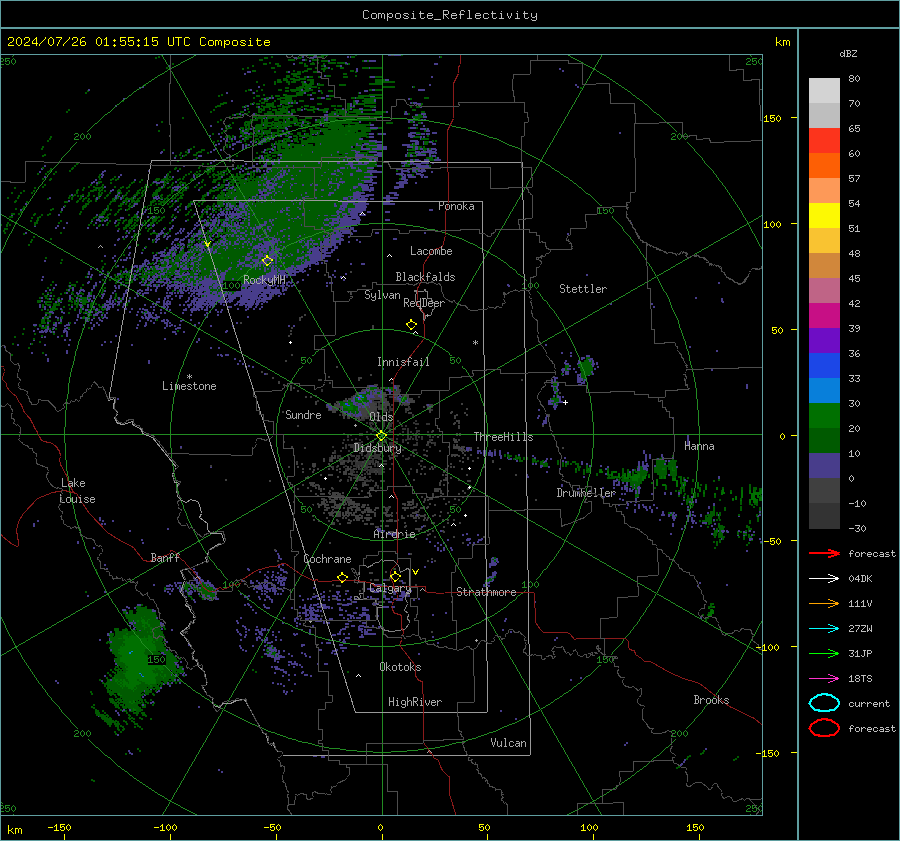Click the asterisk marker above Limestone
Viewport: 900px width, 841px height.
click(189, 377)
